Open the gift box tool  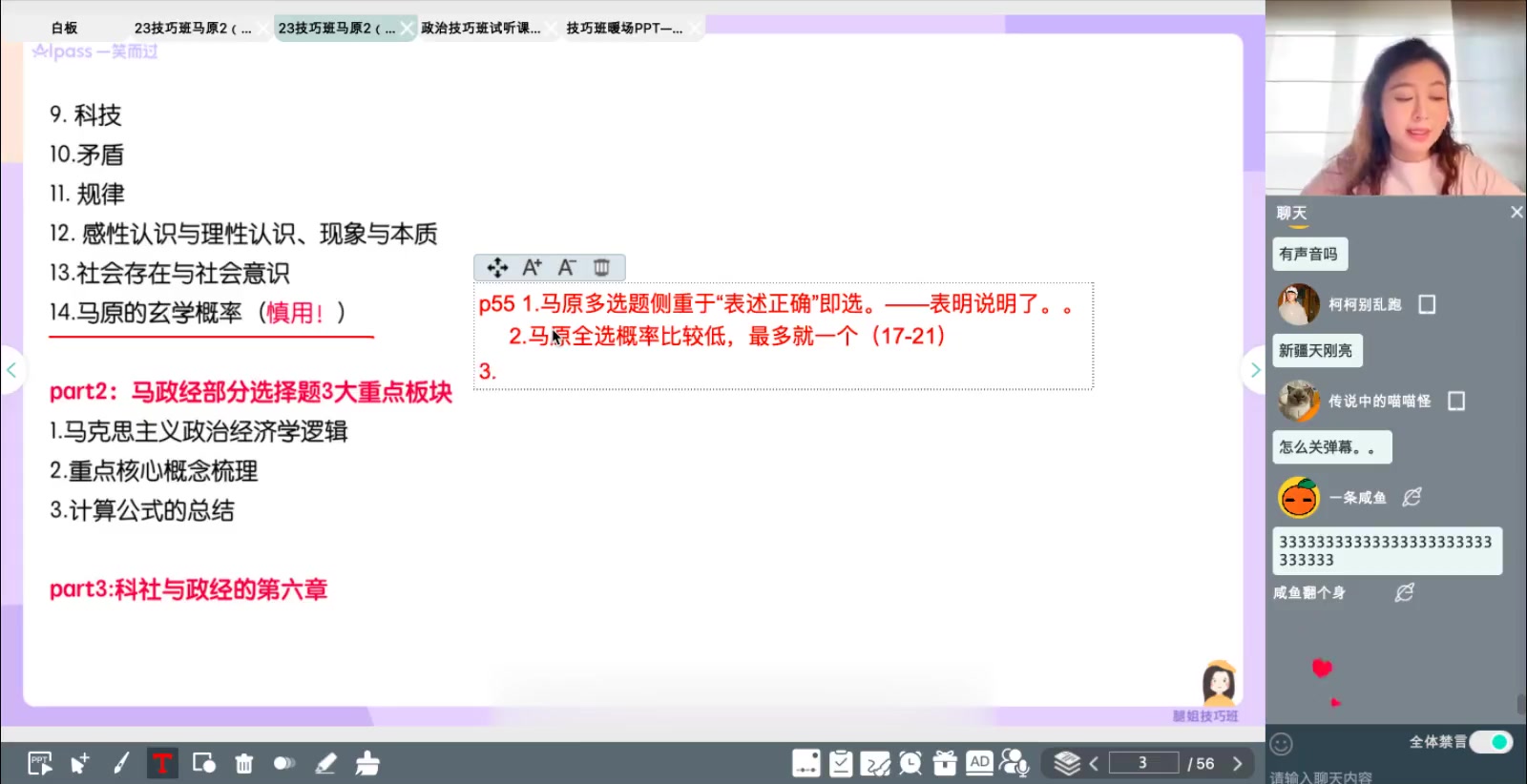click(x=945, y=763)
